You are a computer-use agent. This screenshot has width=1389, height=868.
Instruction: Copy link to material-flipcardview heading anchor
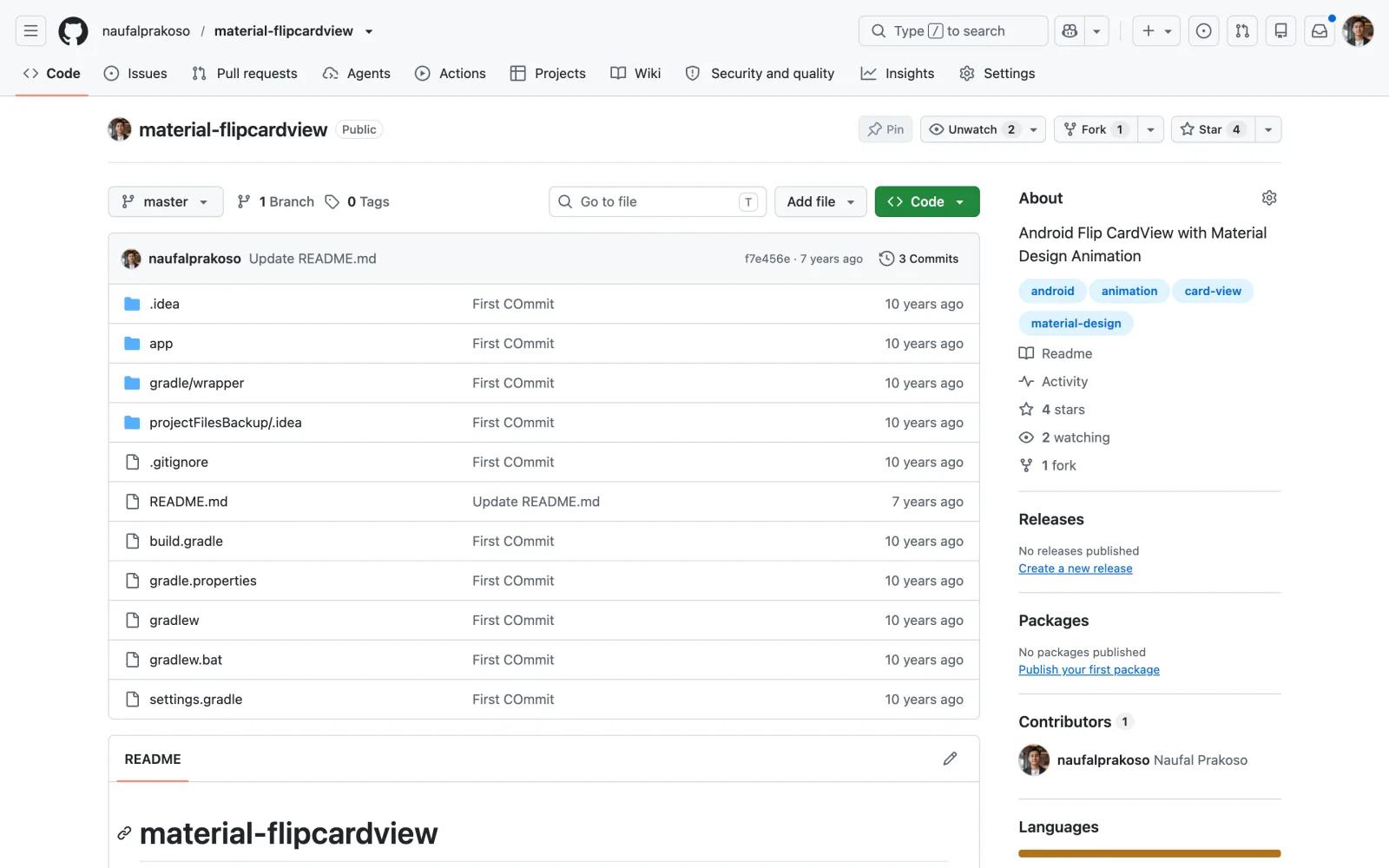click(x=124, y=833)
